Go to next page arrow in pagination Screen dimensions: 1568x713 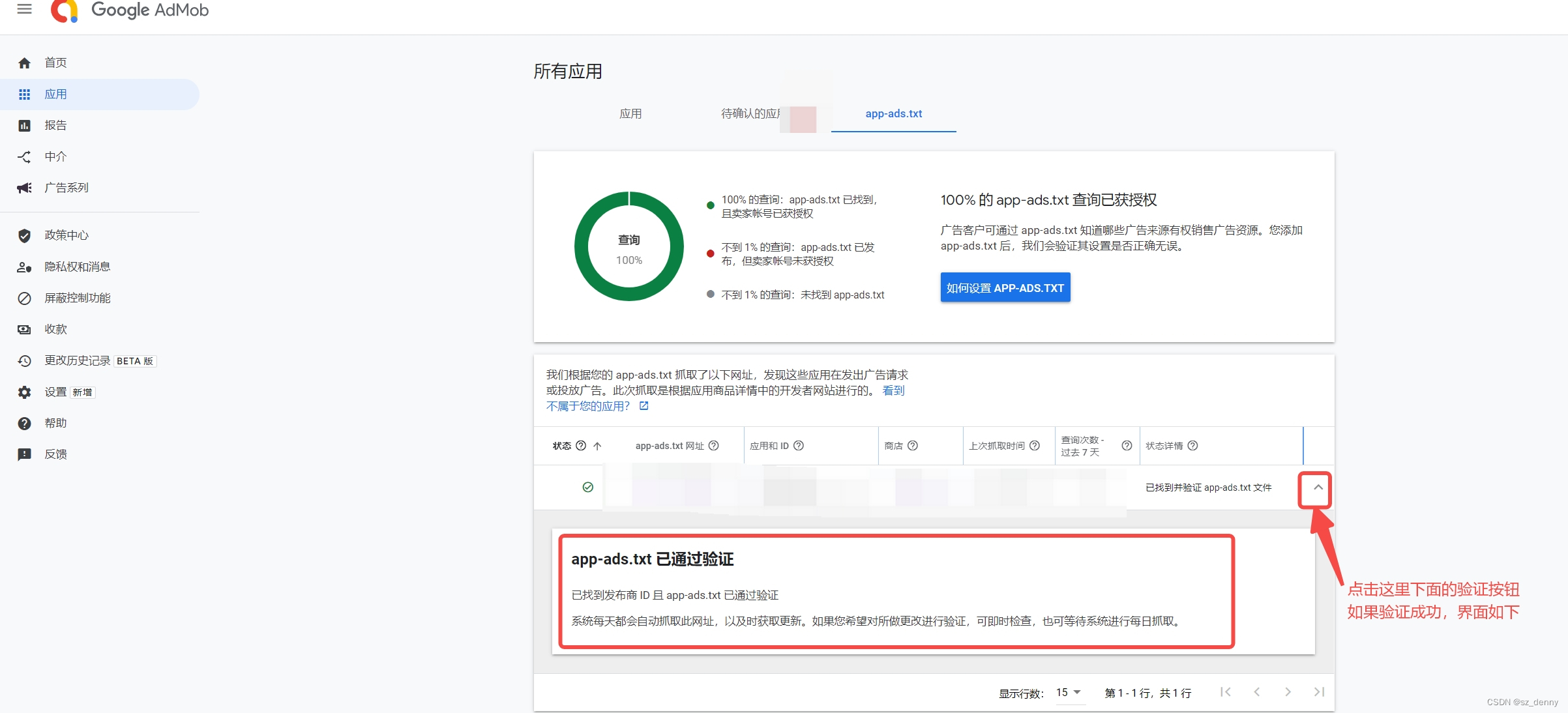[x=1288, y=692]
